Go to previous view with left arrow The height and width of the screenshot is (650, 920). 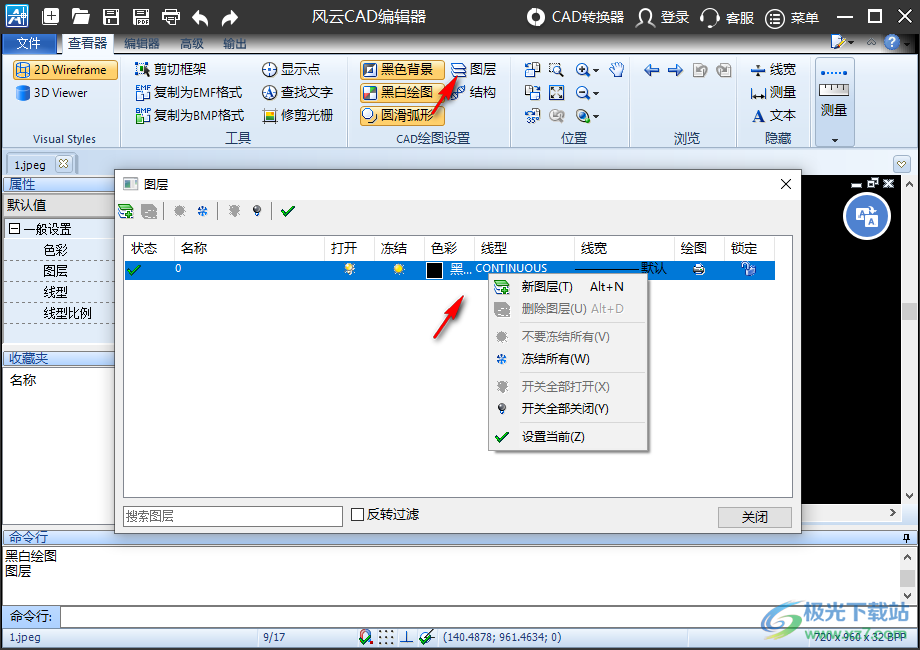click(651, 70)
